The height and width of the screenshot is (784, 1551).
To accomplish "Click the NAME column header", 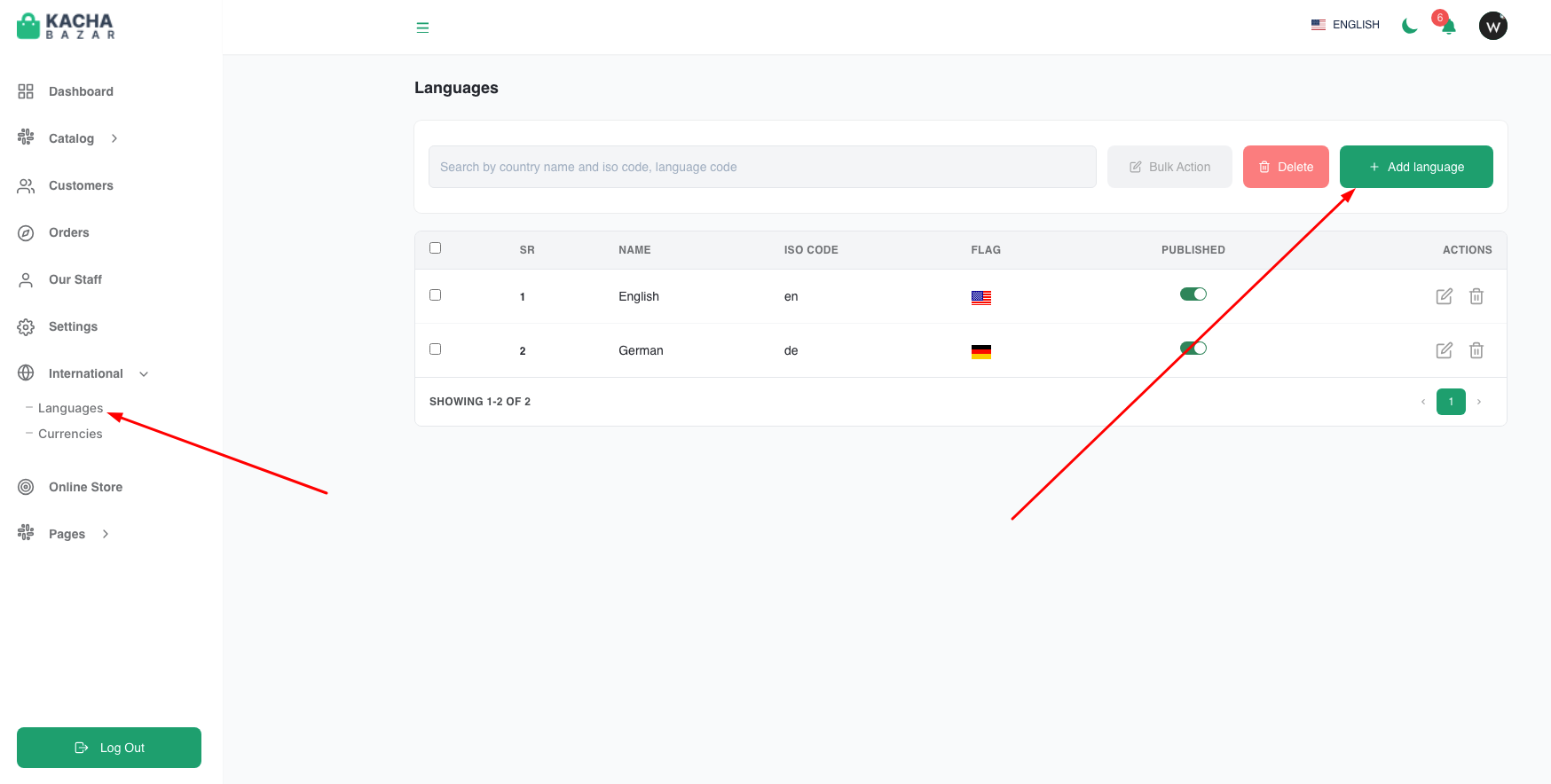I will [x=634, y=250].
